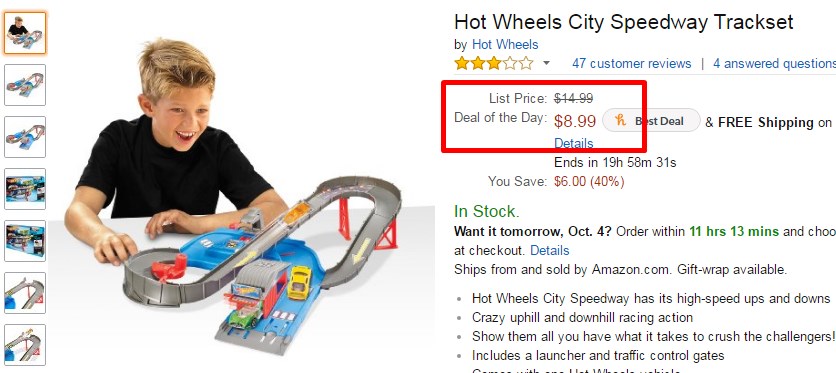836x373 pixels.
Task: Select the fourth thumbnail showing the box
Action: pyautogui.click(x=25, y=189)
